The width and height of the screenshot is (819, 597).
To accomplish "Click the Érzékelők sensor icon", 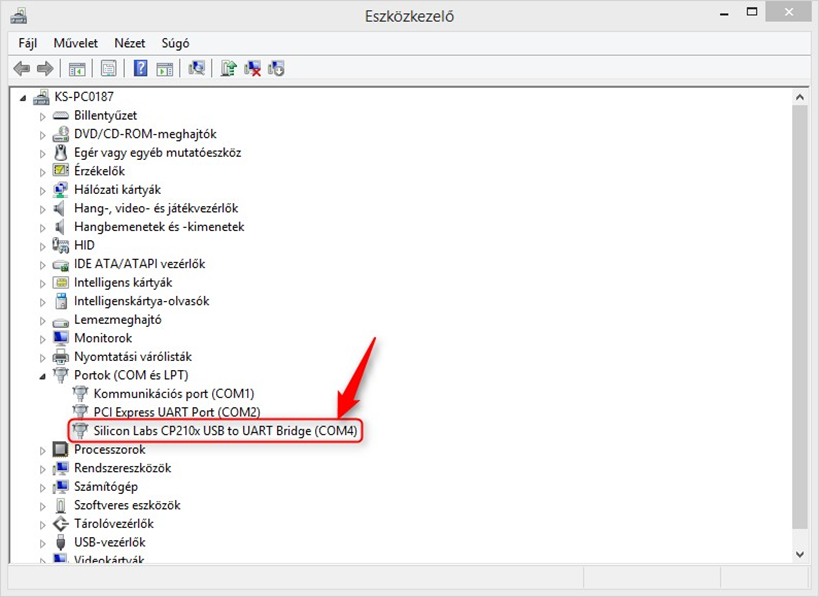I will pyautogui.click(x=61, y=171).
